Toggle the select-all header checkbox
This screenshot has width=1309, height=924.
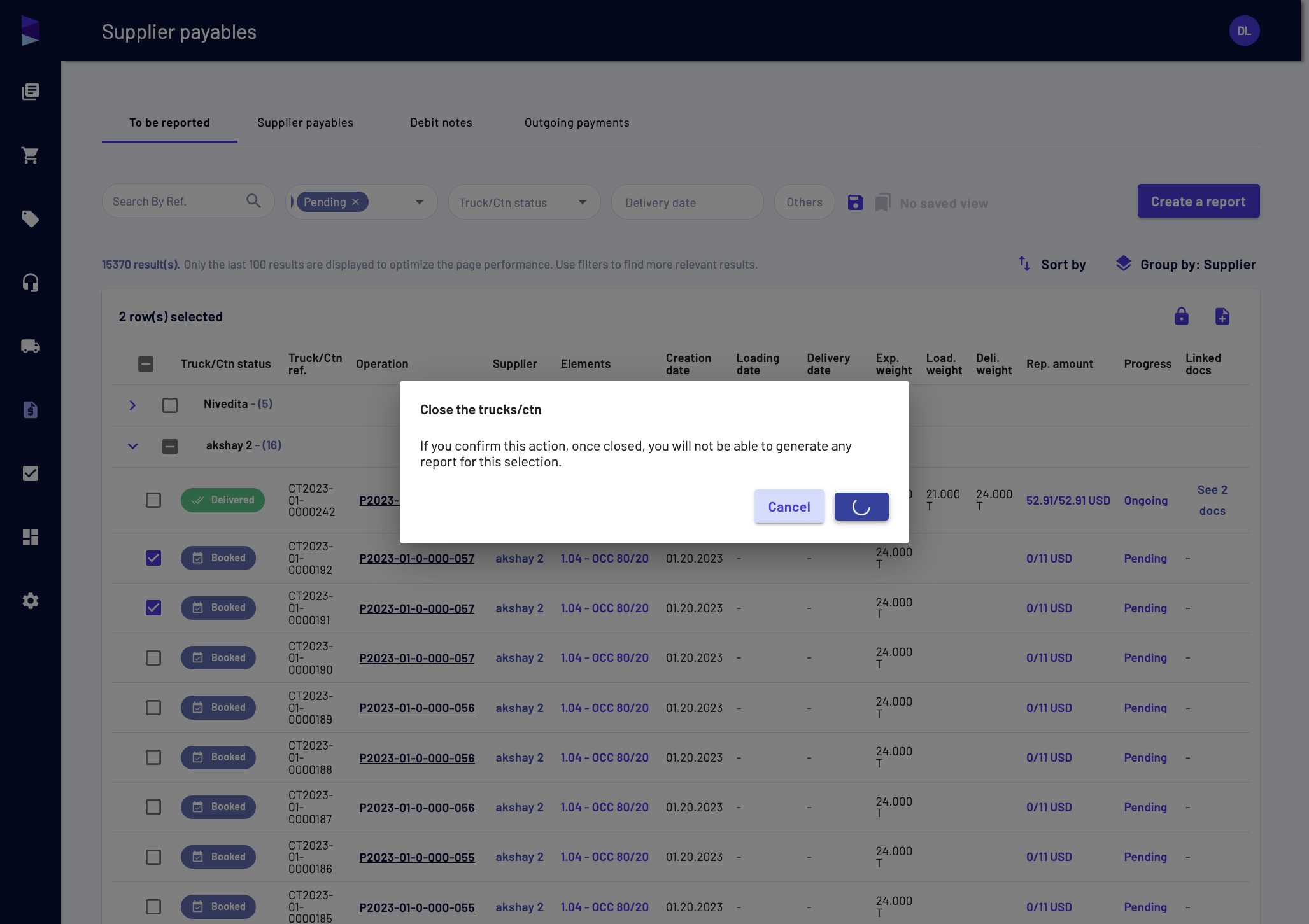[x=146, y=364]
